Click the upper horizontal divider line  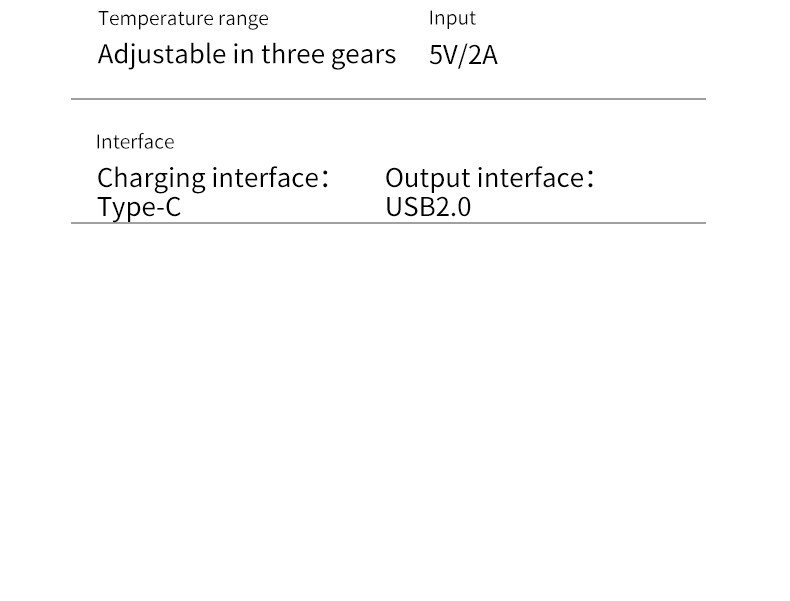point(388,99)
